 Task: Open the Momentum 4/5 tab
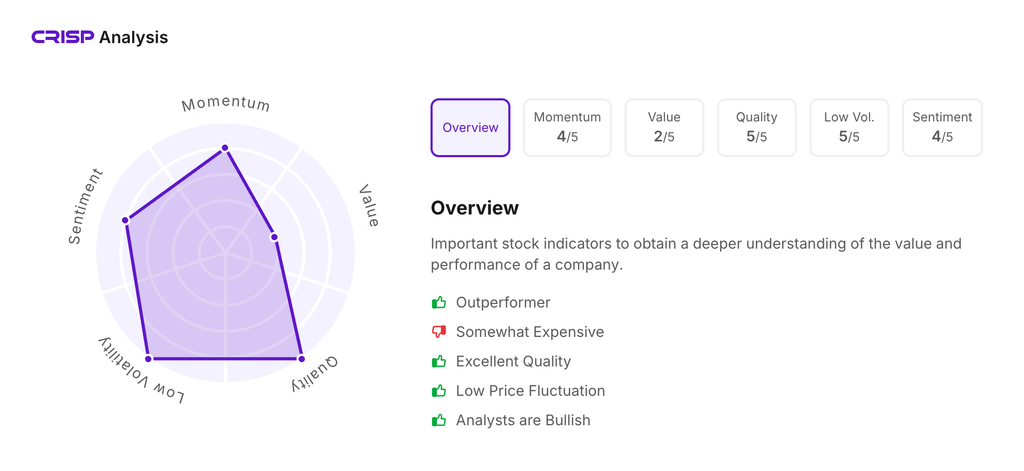pos(567,128)
